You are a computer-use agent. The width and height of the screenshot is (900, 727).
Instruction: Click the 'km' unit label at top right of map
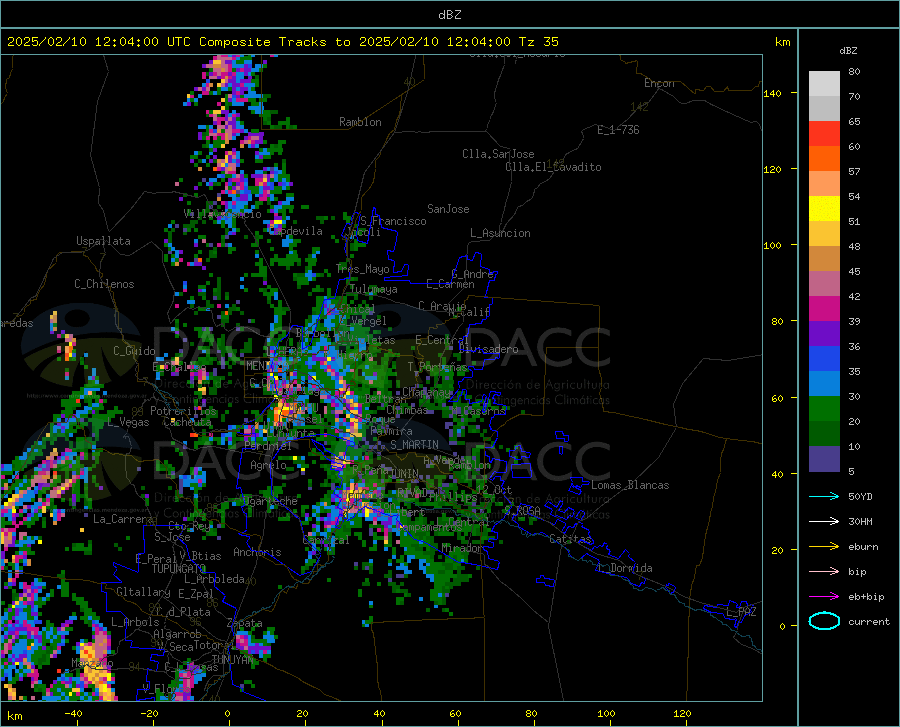pyautogui.click(x=782, y=42)
